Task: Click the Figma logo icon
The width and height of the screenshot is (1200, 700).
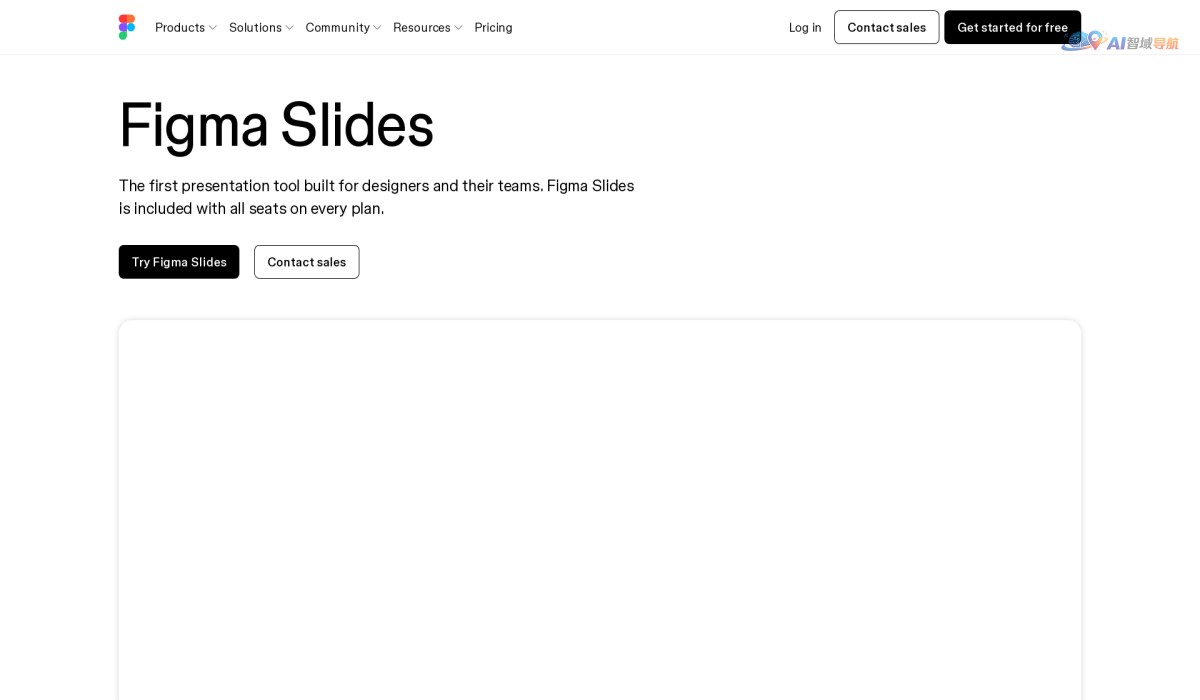Action: pos(127,27)
